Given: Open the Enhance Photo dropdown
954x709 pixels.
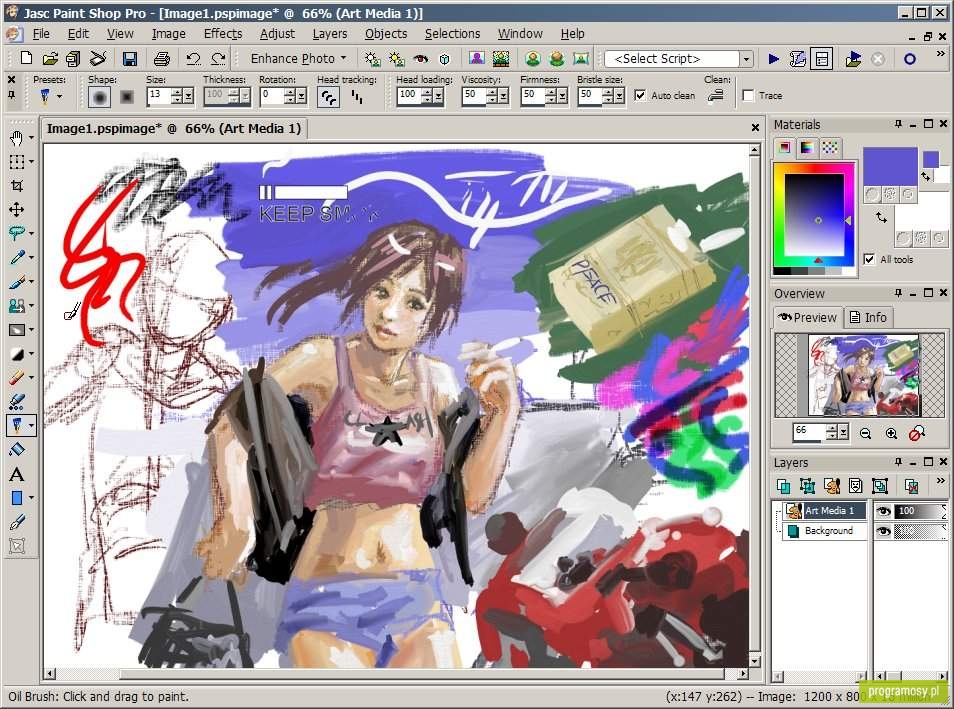Looking at the screenshot, I should [x=298, y=58].
